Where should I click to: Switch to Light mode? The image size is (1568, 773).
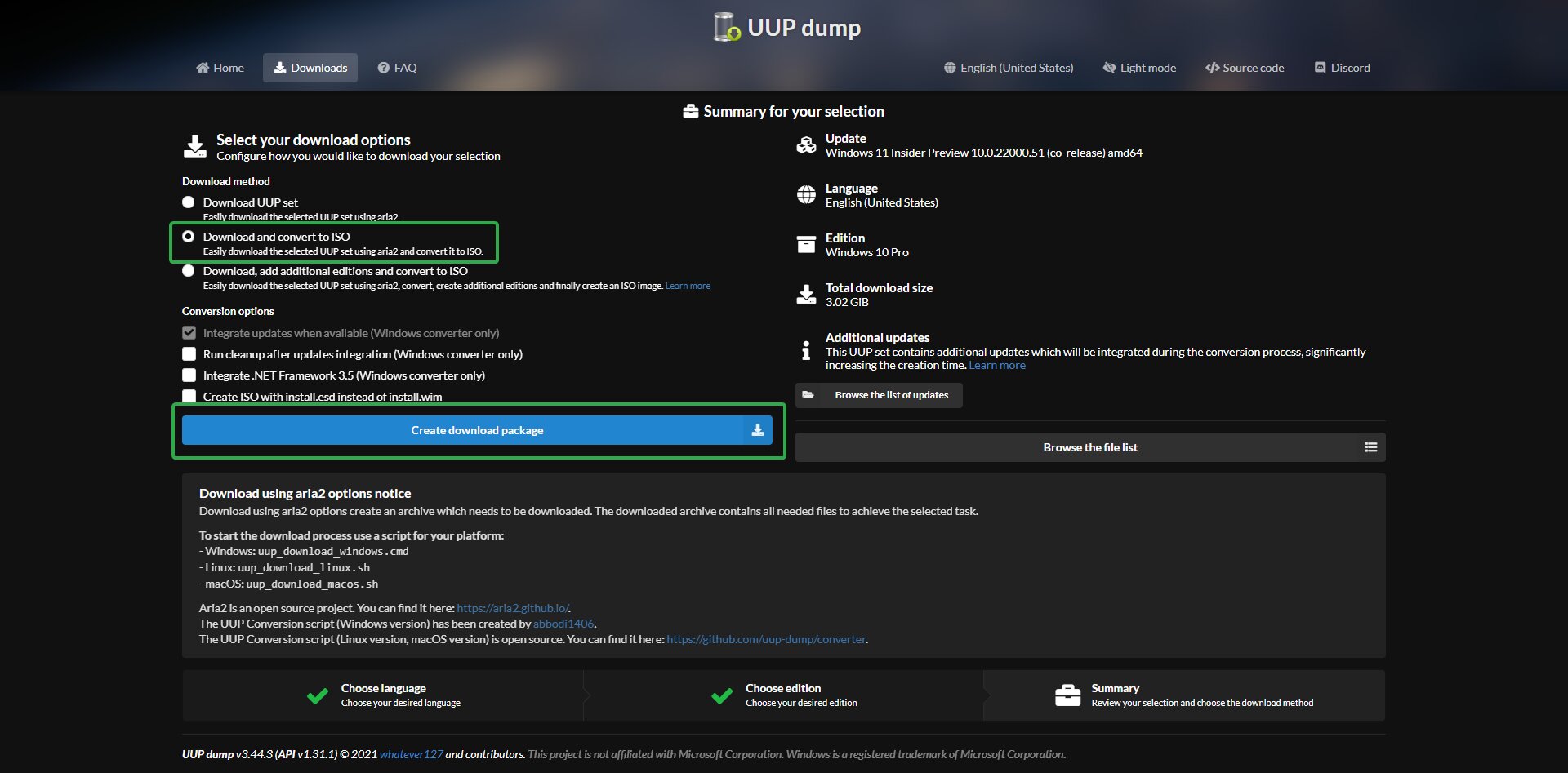coord(1139,68)
